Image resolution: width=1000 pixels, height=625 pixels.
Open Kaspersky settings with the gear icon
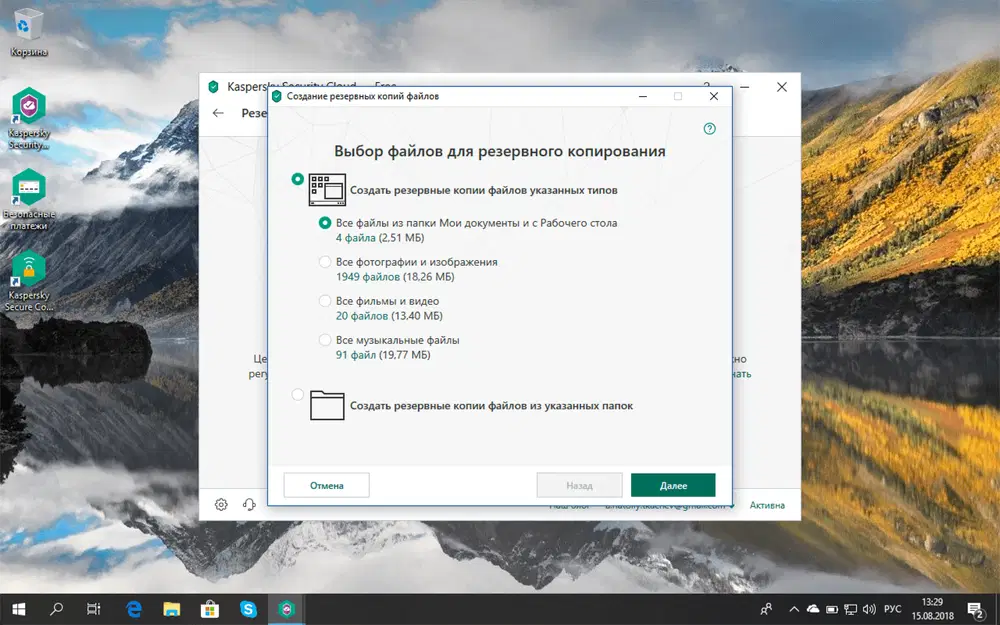coord(221,505)
